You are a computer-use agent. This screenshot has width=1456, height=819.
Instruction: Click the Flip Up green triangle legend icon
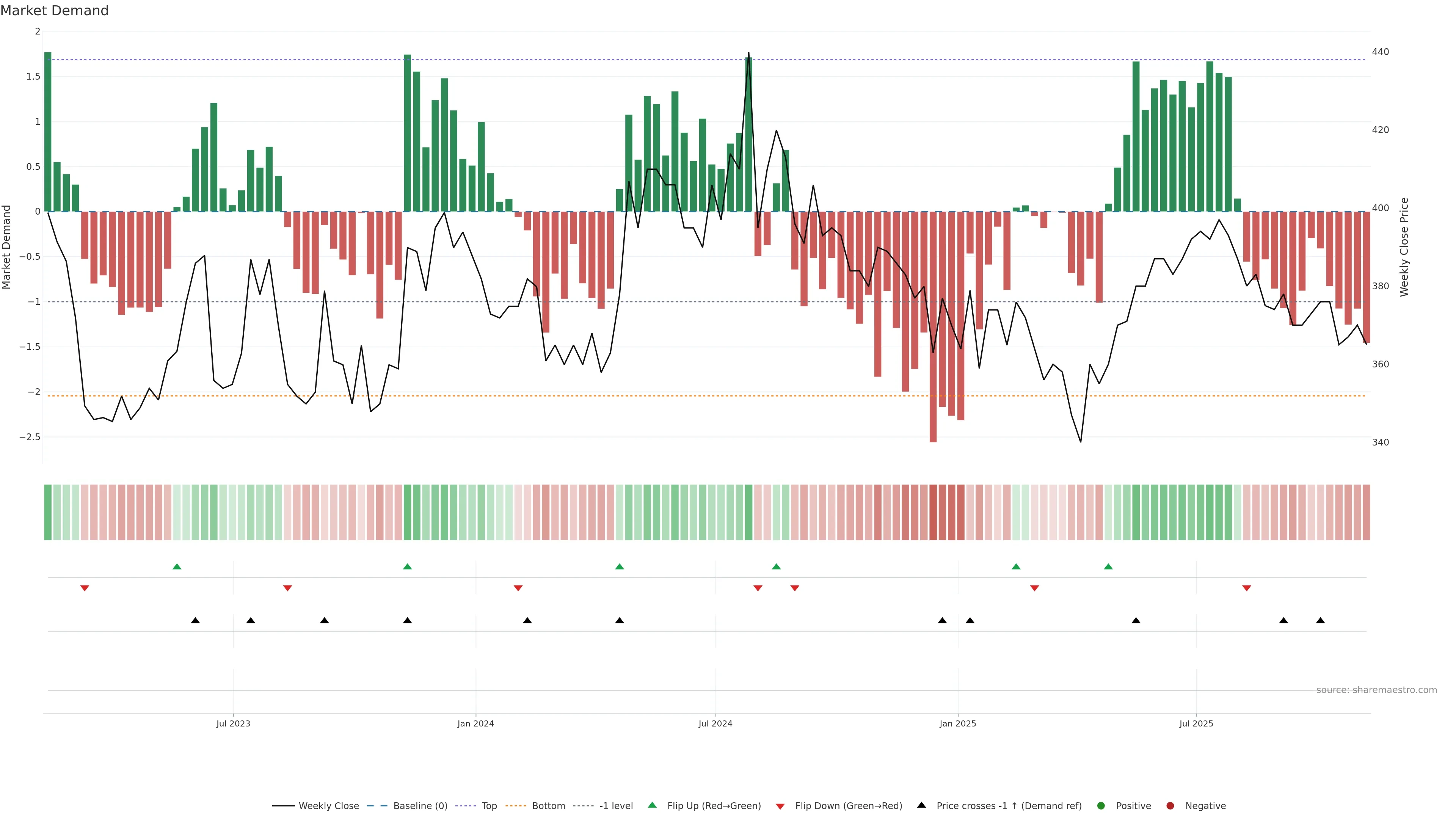(652, 805)
